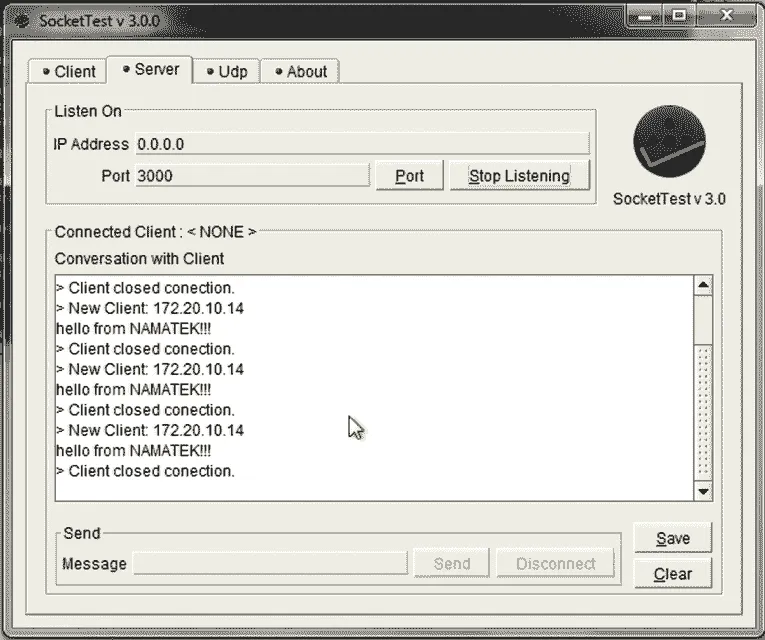Click the 'SocketTest v 3.0' label under logo
The width and height of the screenshot is (765, 640).
[x=669, y=199]
